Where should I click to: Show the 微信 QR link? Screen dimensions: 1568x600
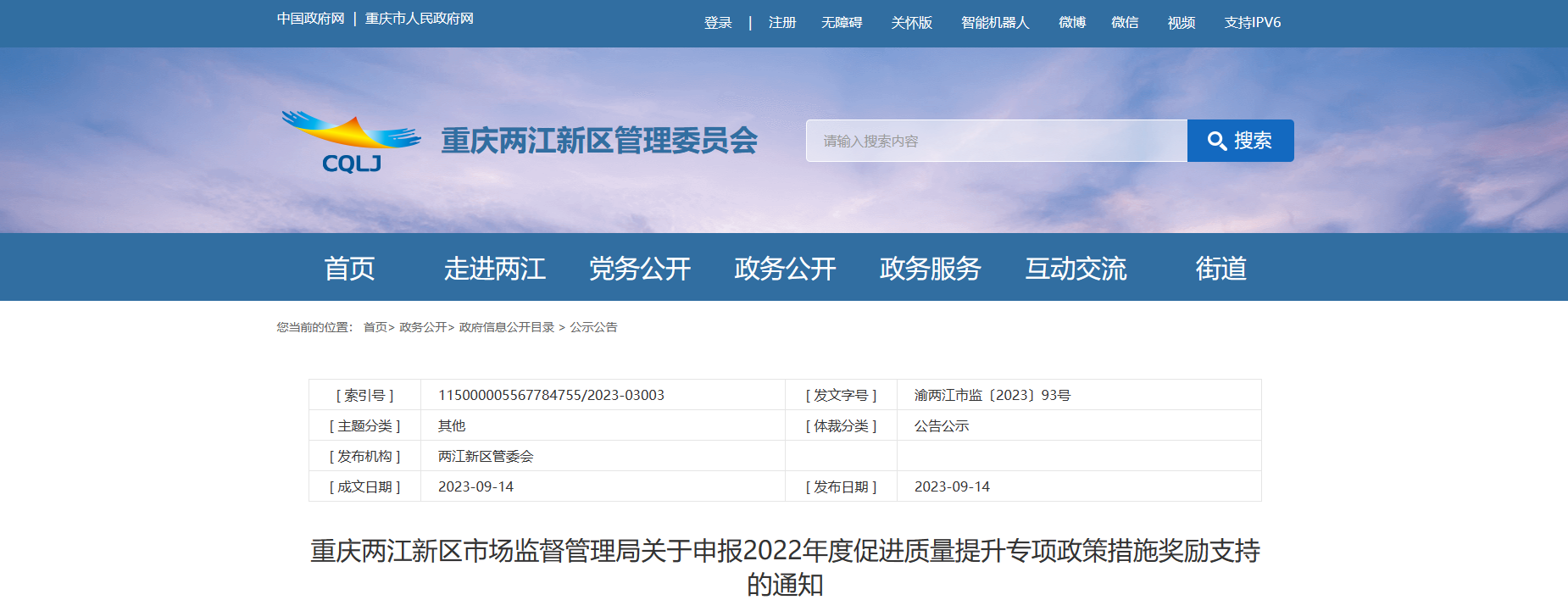pos(1124,23)
